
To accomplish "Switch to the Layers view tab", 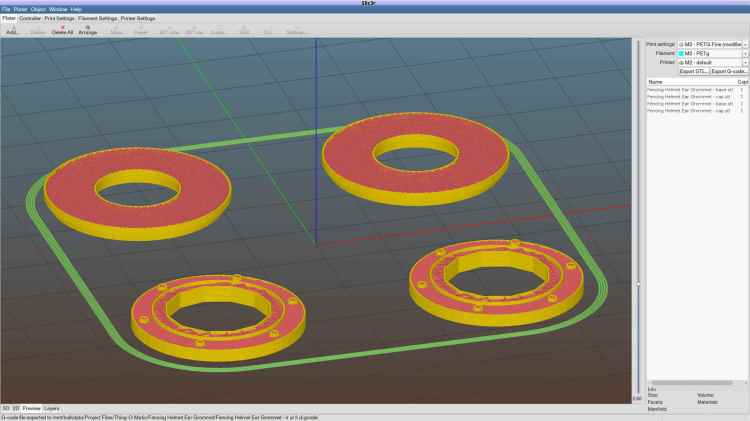I will [x=52, y=408].
